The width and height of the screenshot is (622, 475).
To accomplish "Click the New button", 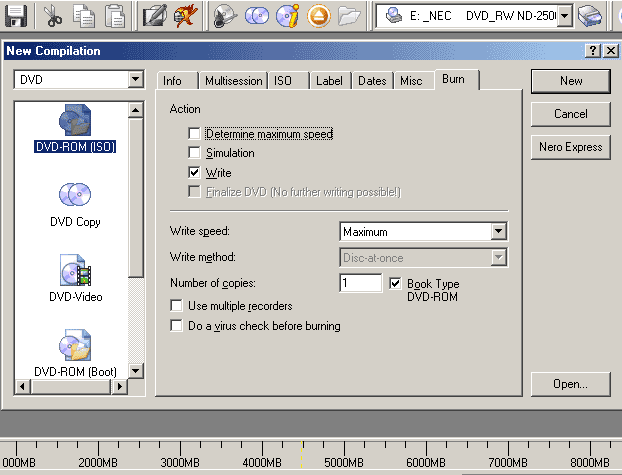I will [x=571, y=81].
